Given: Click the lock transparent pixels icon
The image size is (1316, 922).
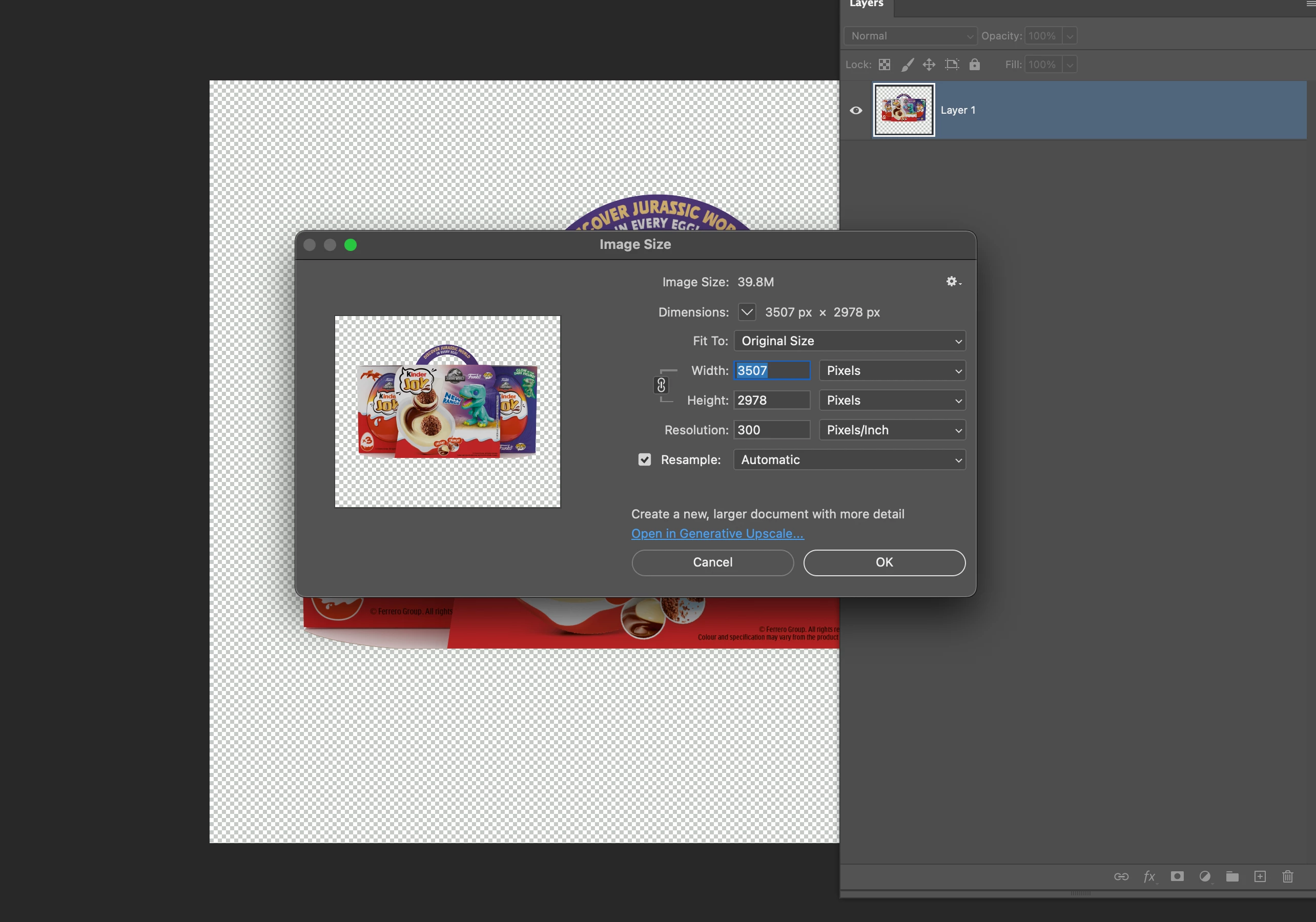Looking at the screenshot, I should pos(885,65).
